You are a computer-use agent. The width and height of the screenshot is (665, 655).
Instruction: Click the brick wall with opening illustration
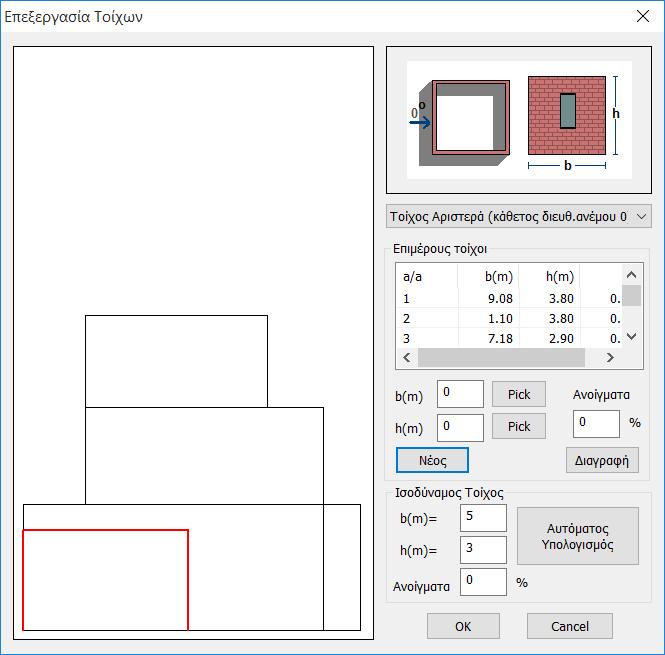point(567,115)
